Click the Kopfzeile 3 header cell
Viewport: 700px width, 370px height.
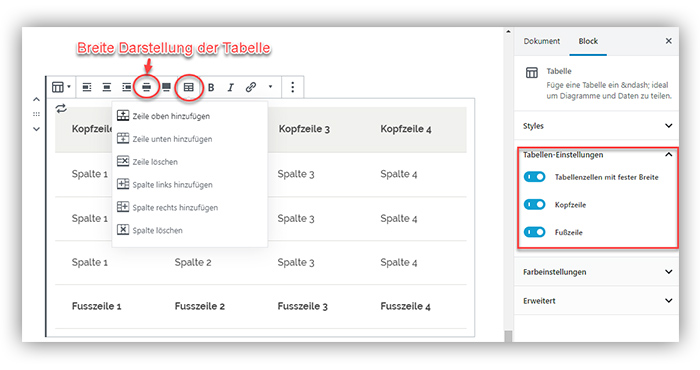[x=304, y=129]
